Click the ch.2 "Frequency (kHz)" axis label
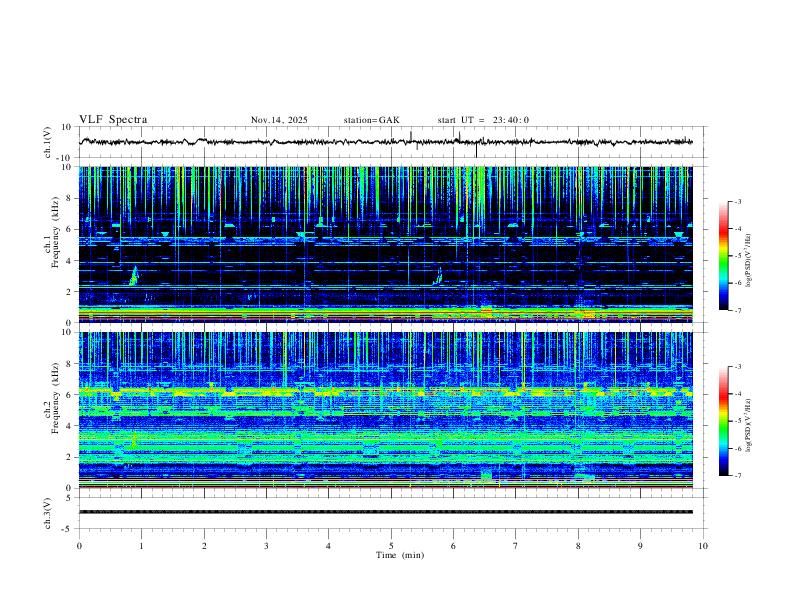Image resolution: width=792 pixels, height=612 pixels. [x=56, y=397]
